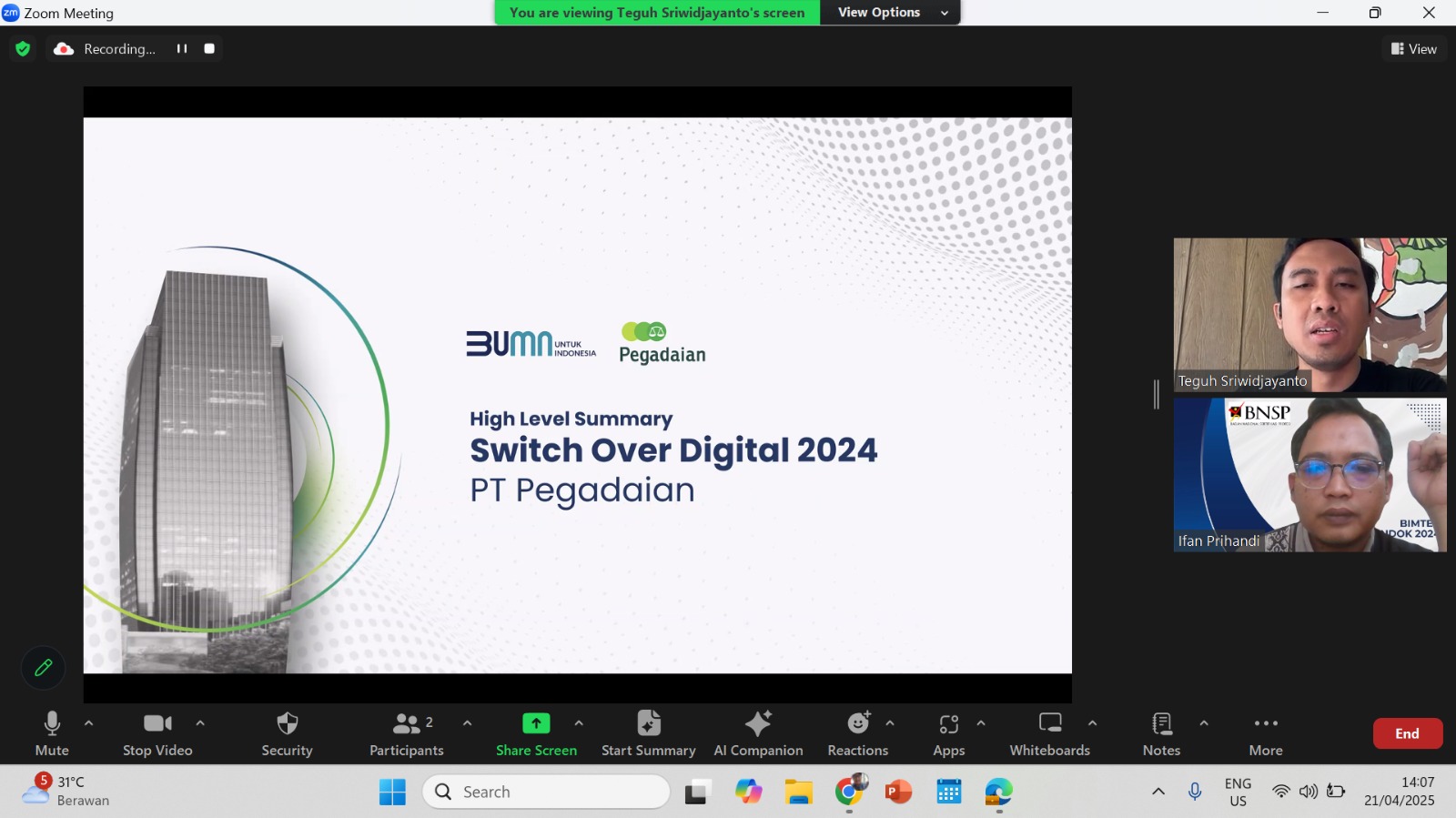Image resolution: width=1456 pixels, height=818 pixels.
Task: Open Zoom Apps panel
Action: tap(948, 733)
